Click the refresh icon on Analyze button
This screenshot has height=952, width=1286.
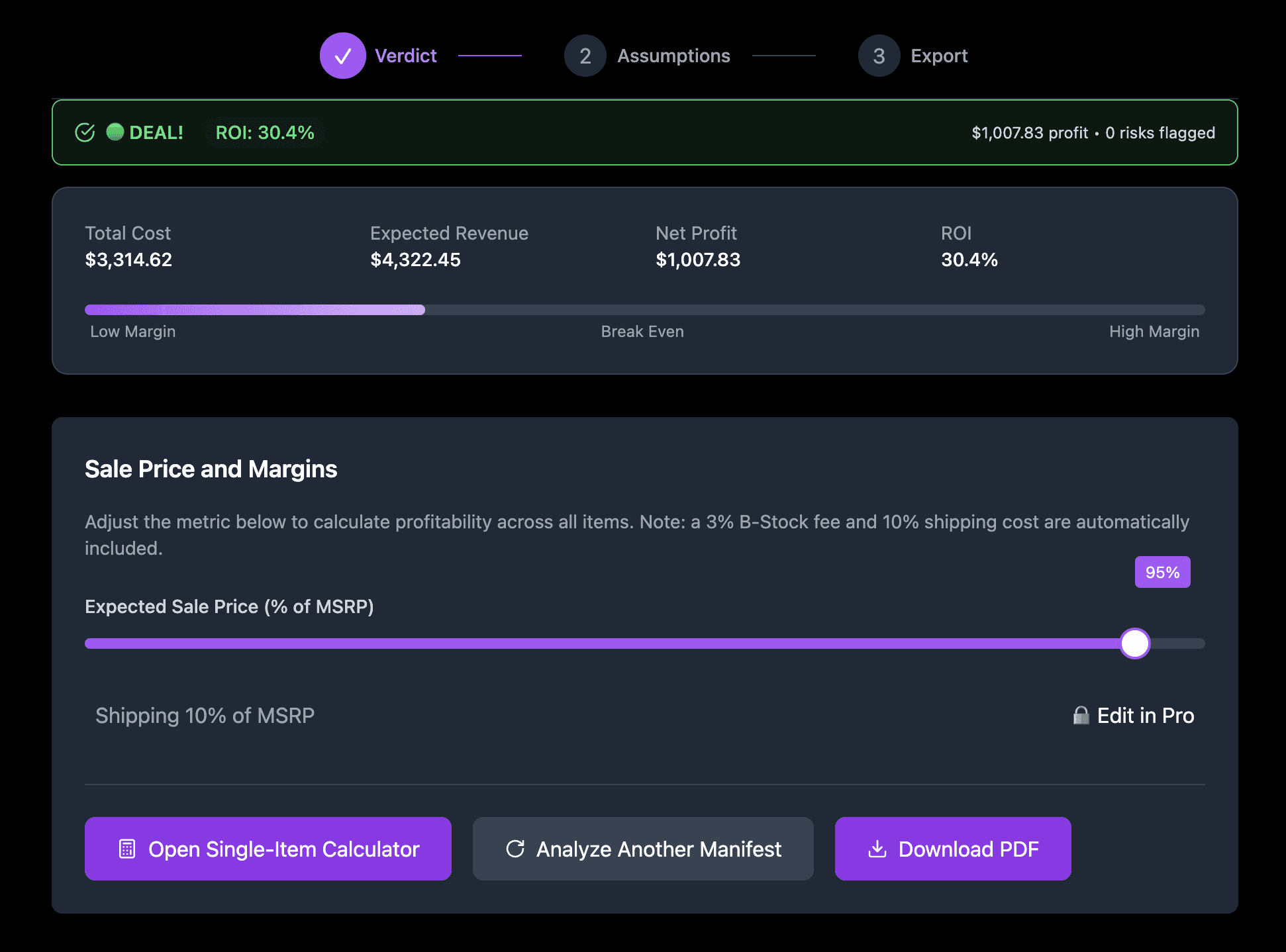pyautogui.click(x=515, y=849)
